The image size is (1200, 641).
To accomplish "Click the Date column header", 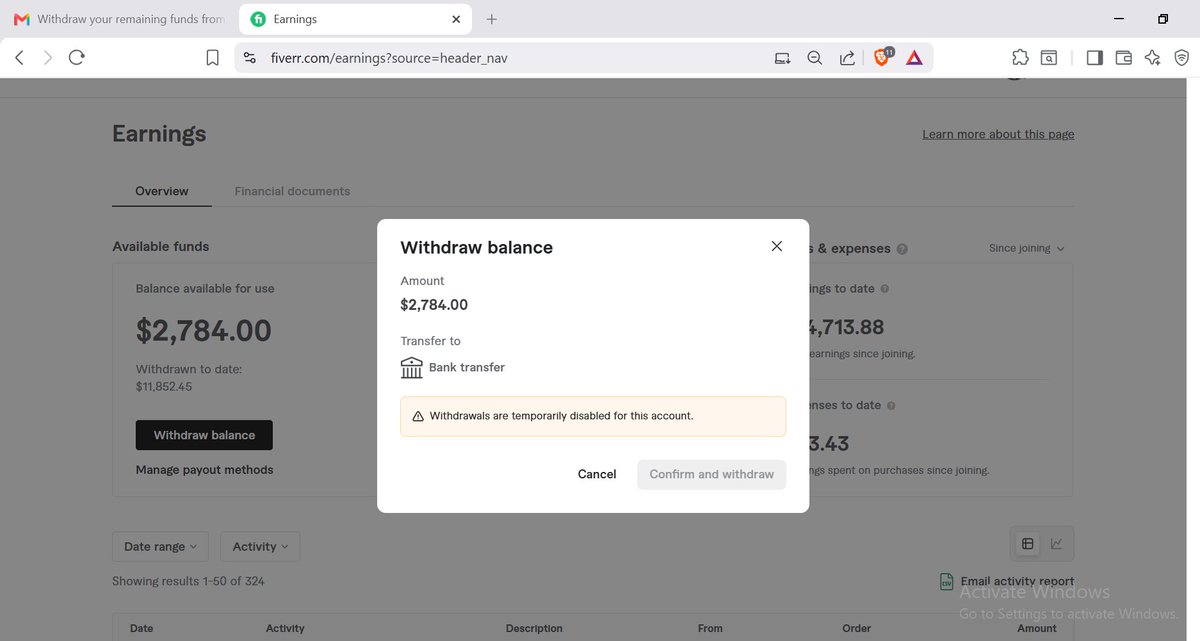I will (x=142, y=628).
